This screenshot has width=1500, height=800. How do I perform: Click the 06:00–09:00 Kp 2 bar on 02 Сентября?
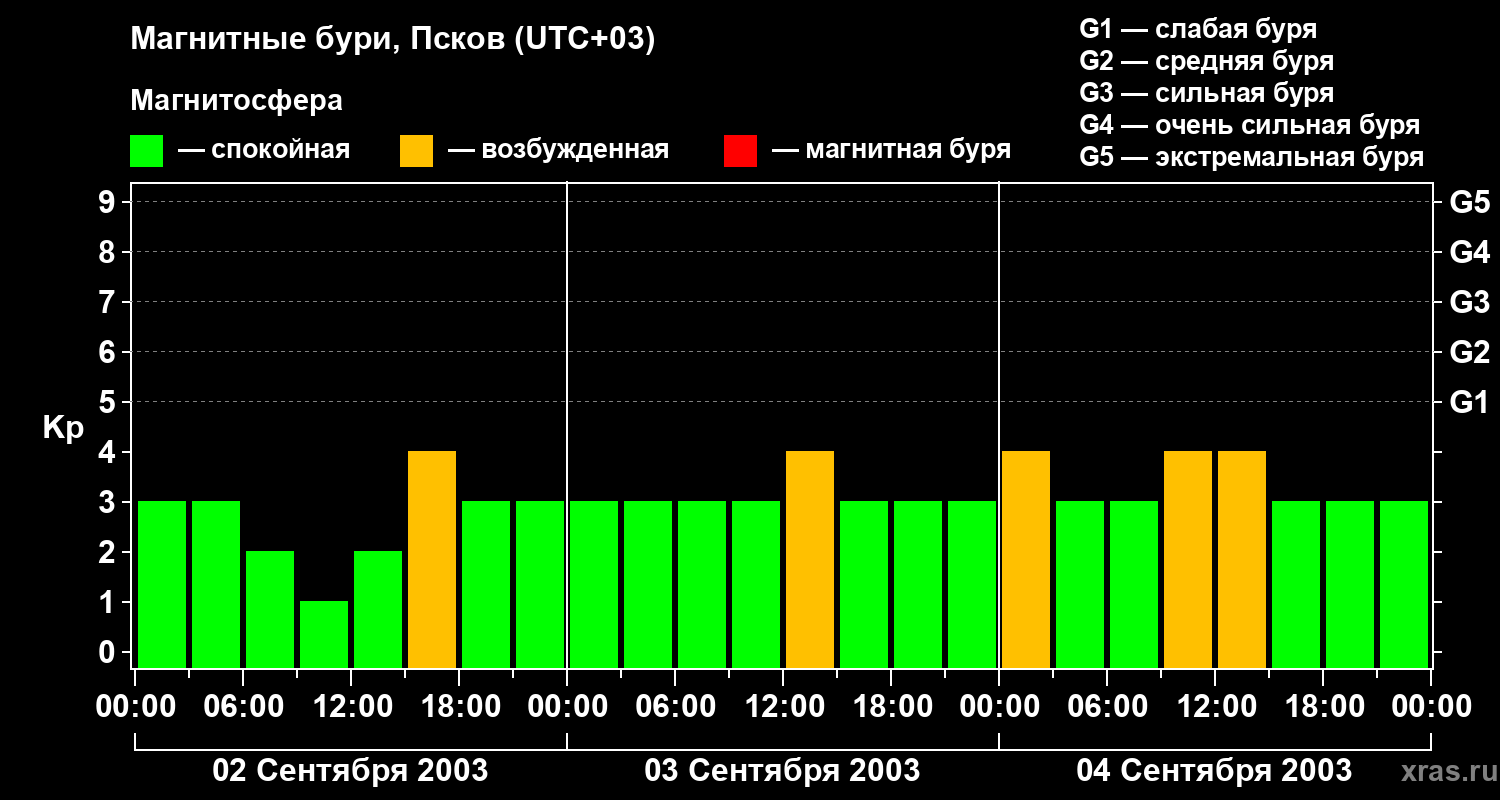coord(270,609)
